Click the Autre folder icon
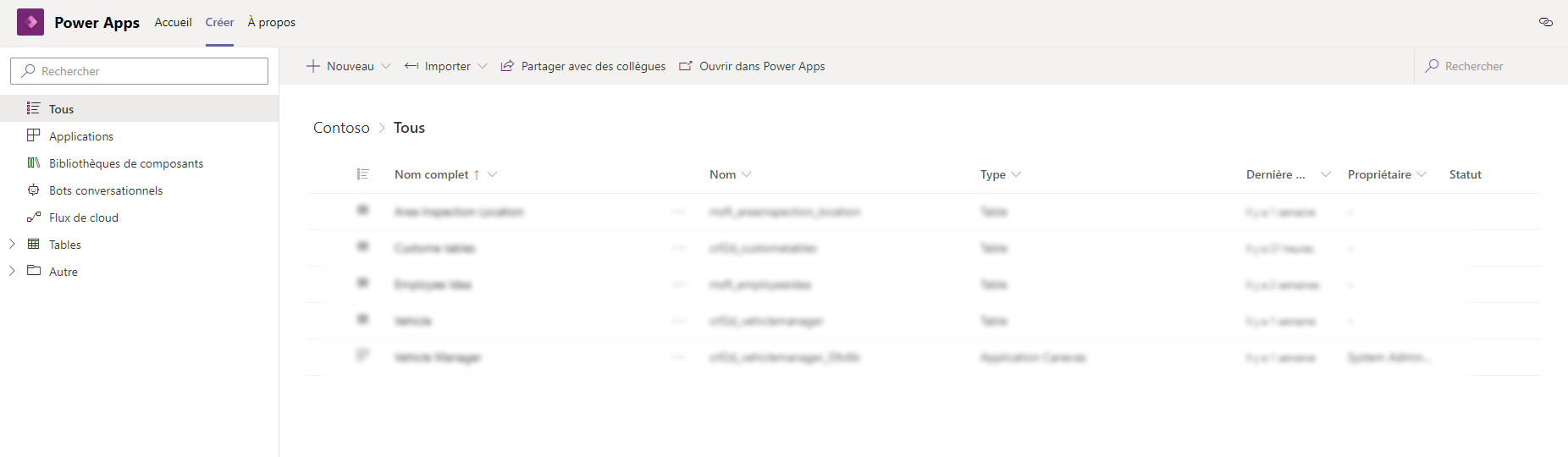The height and width of the screenshot is (457, 1568). [x=33, y=271]
